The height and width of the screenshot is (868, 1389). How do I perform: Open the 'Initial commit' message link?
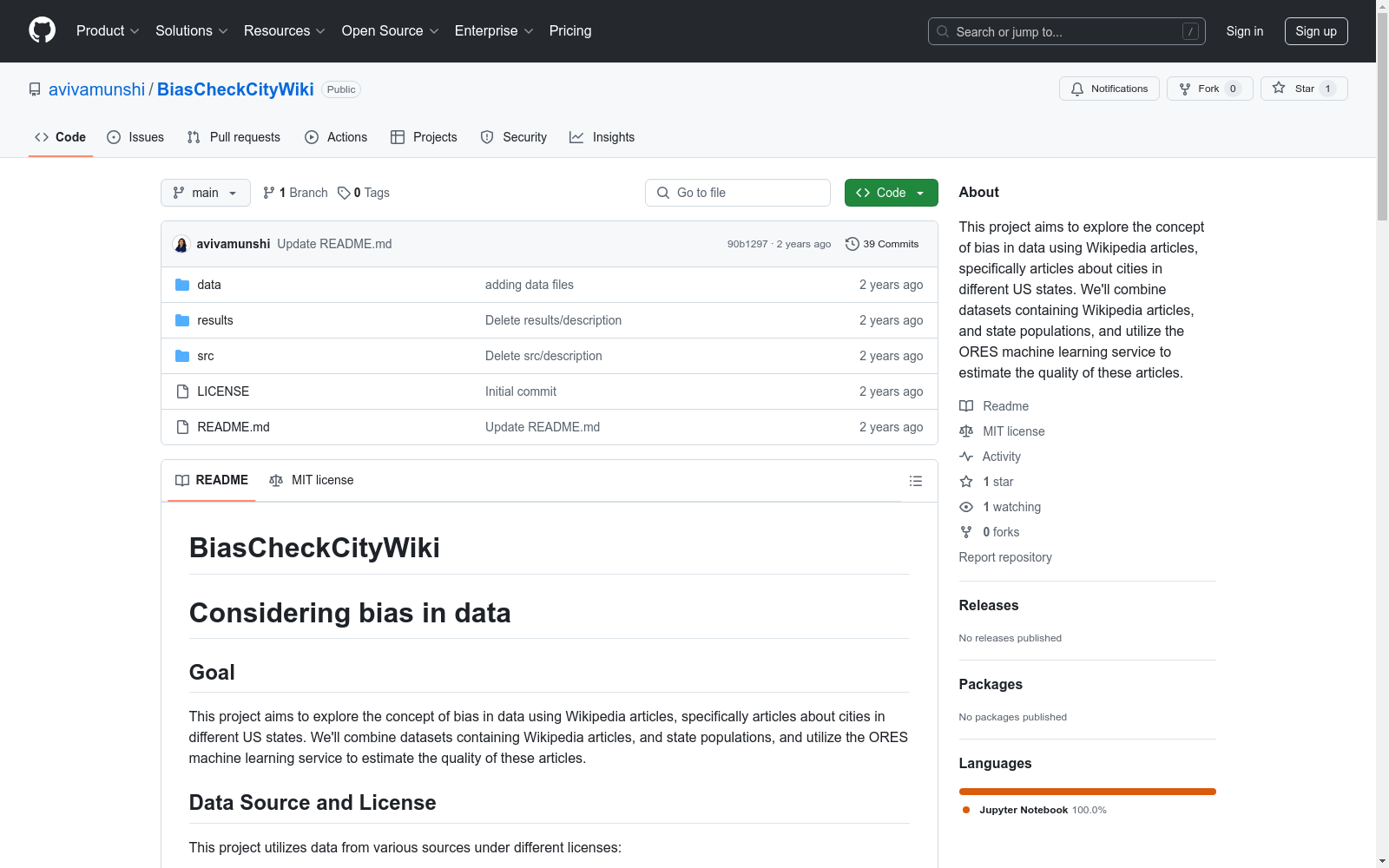[x=521, y=391]
